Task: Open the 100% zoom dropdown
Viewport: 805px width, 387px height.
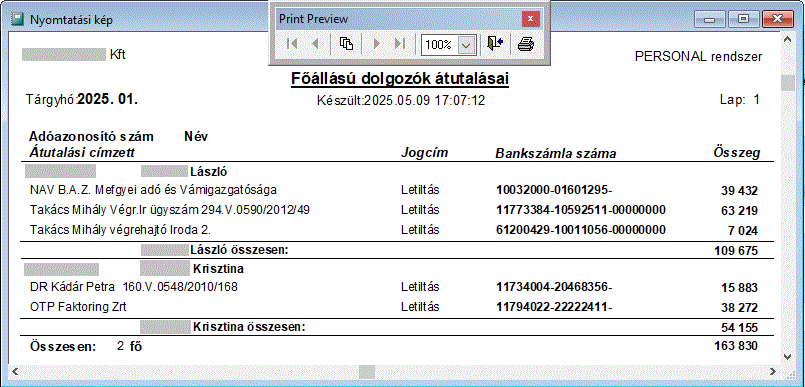Action: (466, 45)
